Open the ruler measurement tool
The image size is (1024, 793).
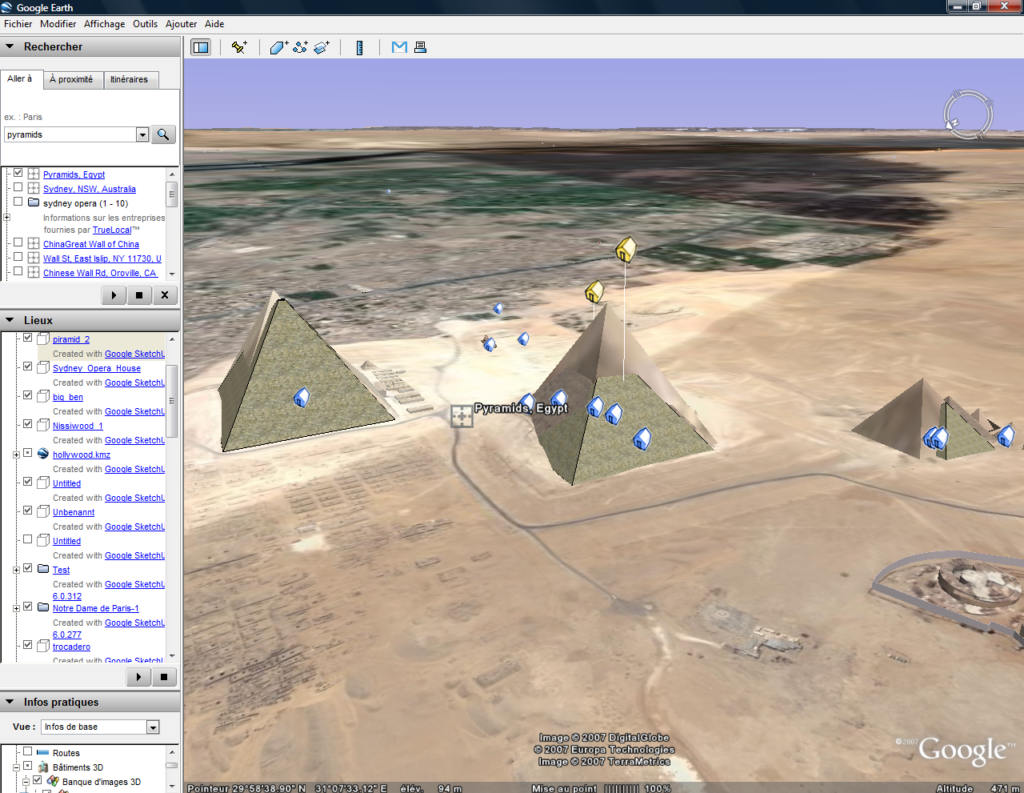[x=359, y=47]
